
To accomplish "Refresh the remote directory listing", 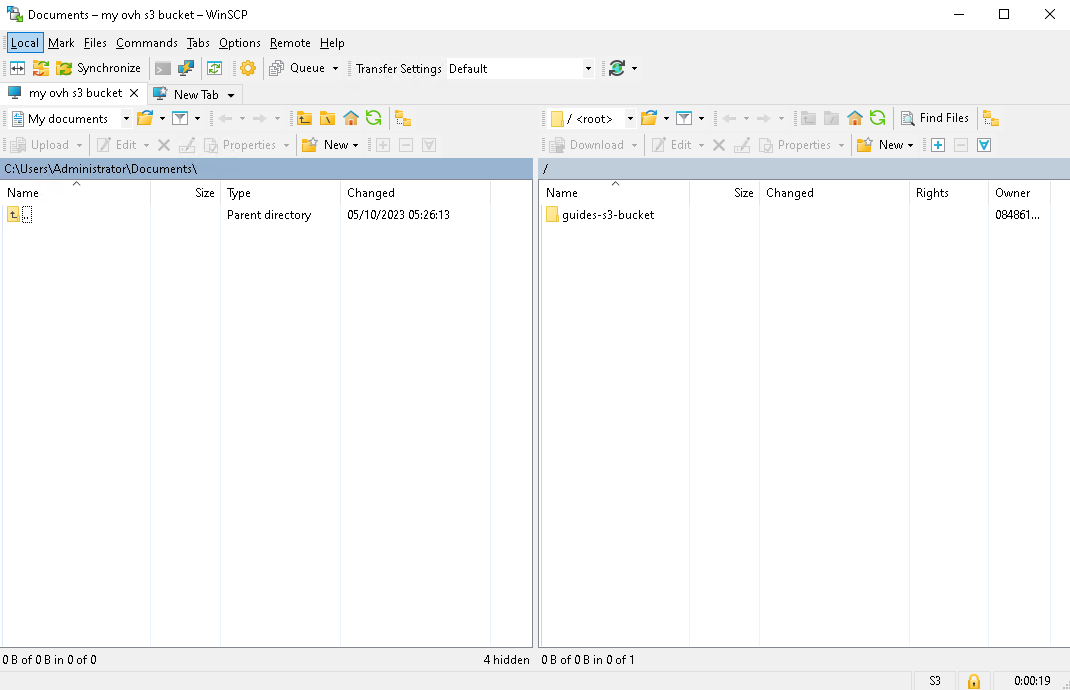I will [x=878, y=117].
